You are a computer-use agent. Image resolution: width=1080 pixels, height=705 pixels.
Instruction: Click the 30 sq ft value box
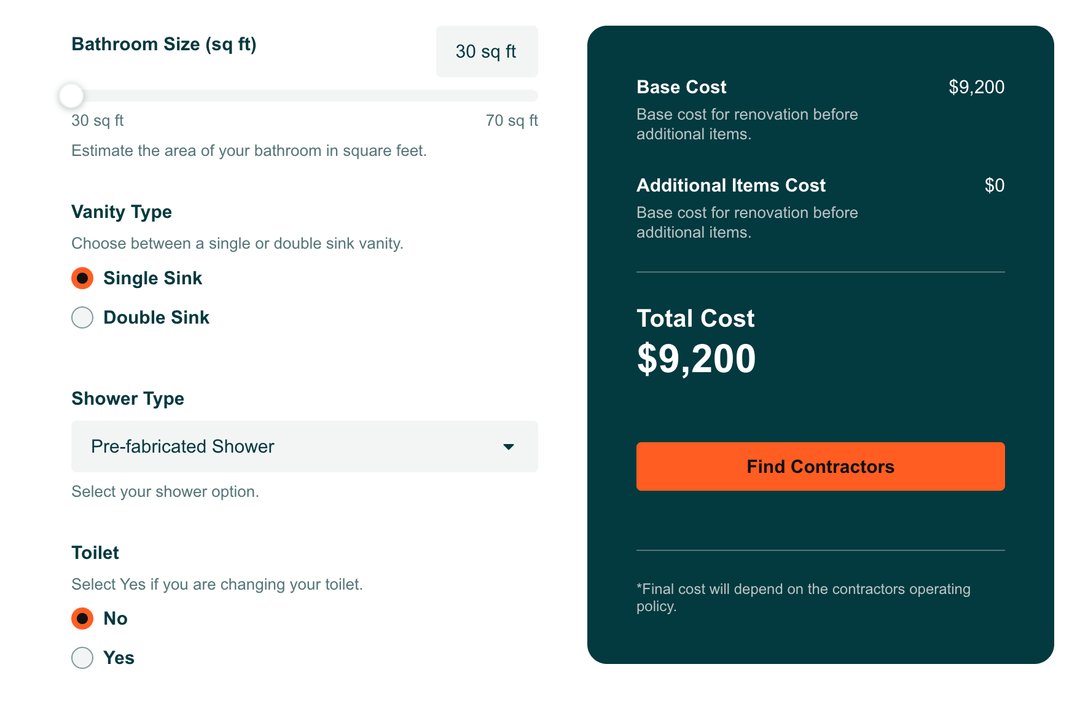click(x=486, y=51)
